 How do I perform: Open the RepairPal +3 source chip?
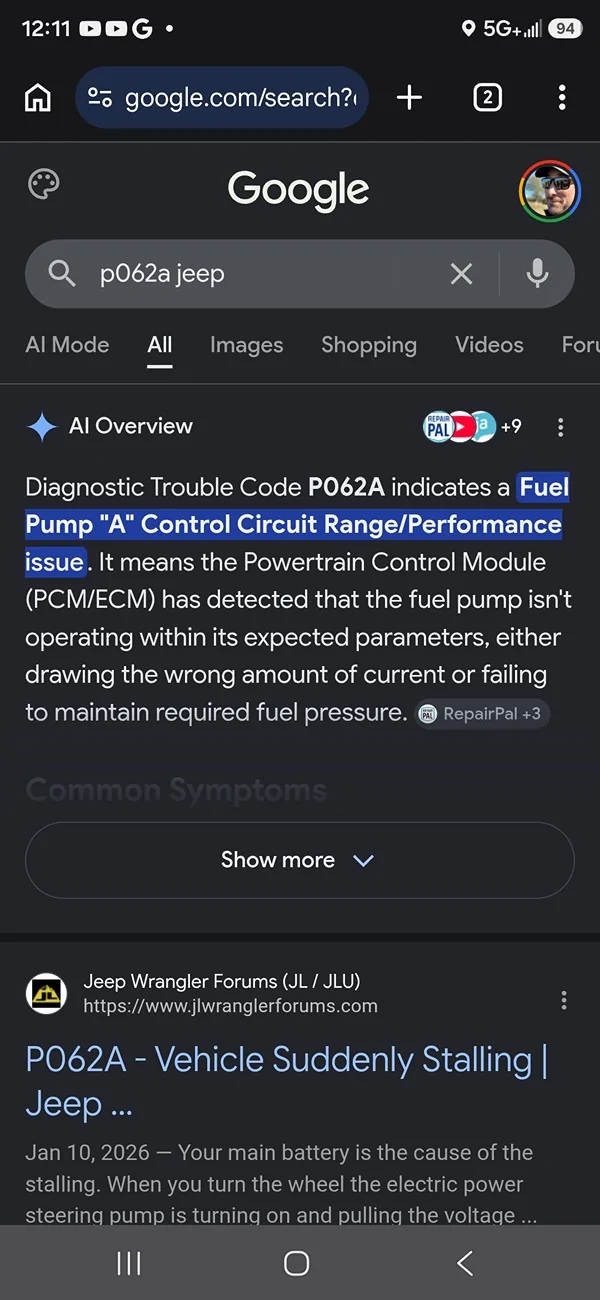(x=482, y=714)
